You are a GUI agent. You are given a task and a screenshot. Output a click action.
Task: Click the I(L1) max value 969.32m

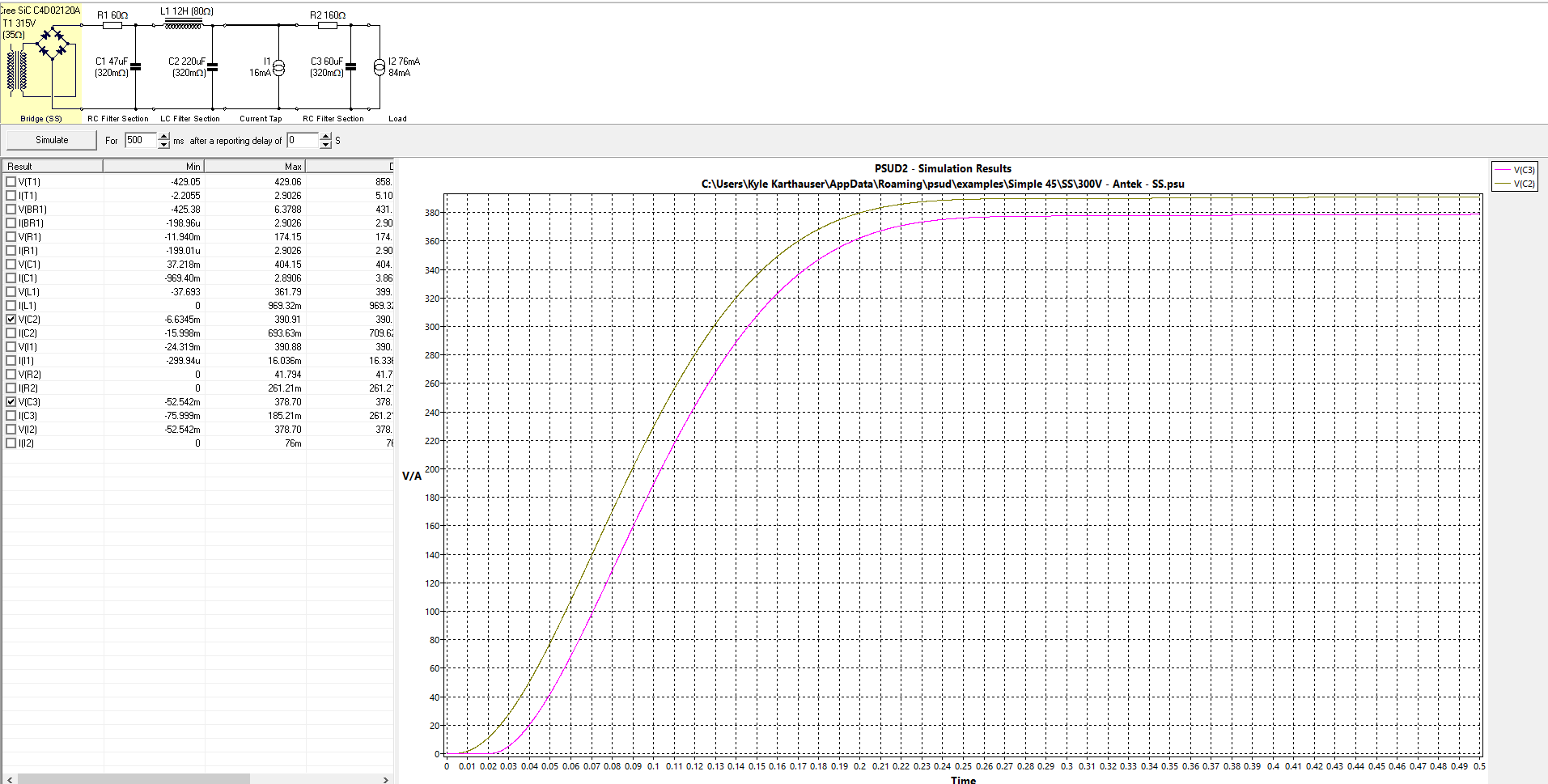284,306
